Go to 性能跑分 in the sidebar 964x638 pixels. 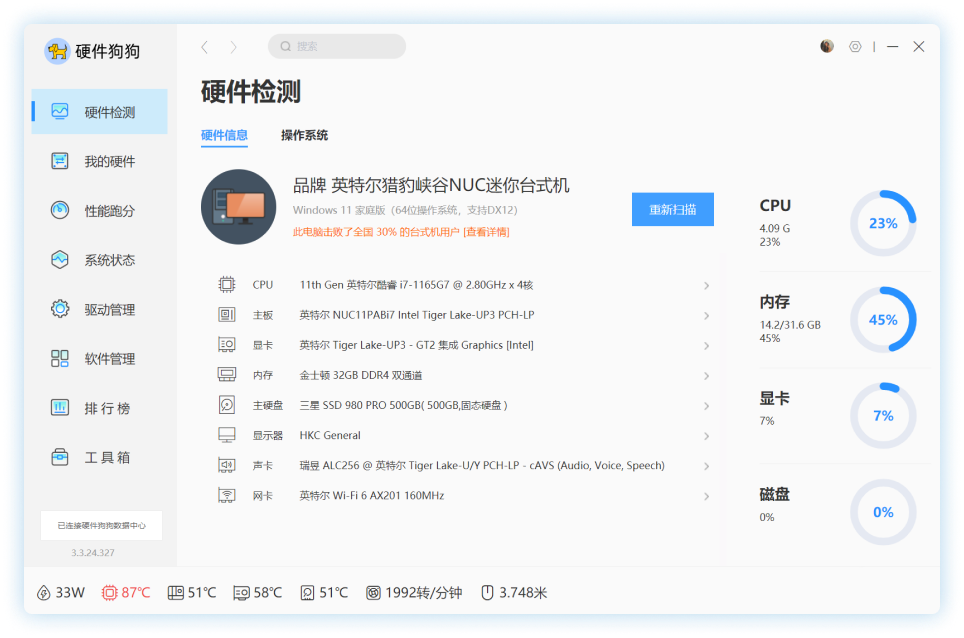(100, 211)
